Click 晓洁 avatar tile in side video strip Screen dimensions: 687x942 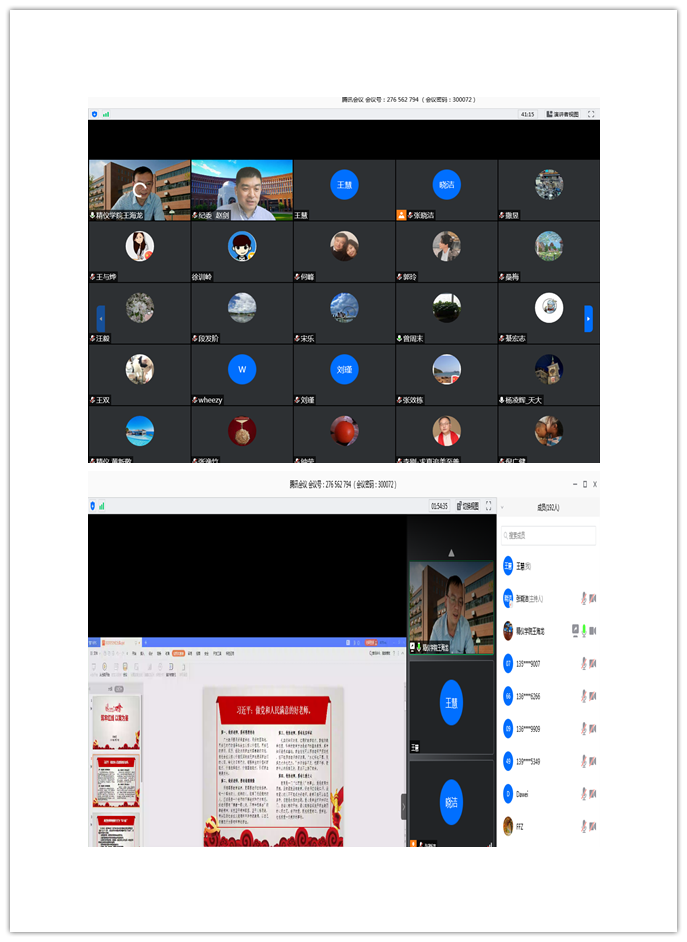452,802
